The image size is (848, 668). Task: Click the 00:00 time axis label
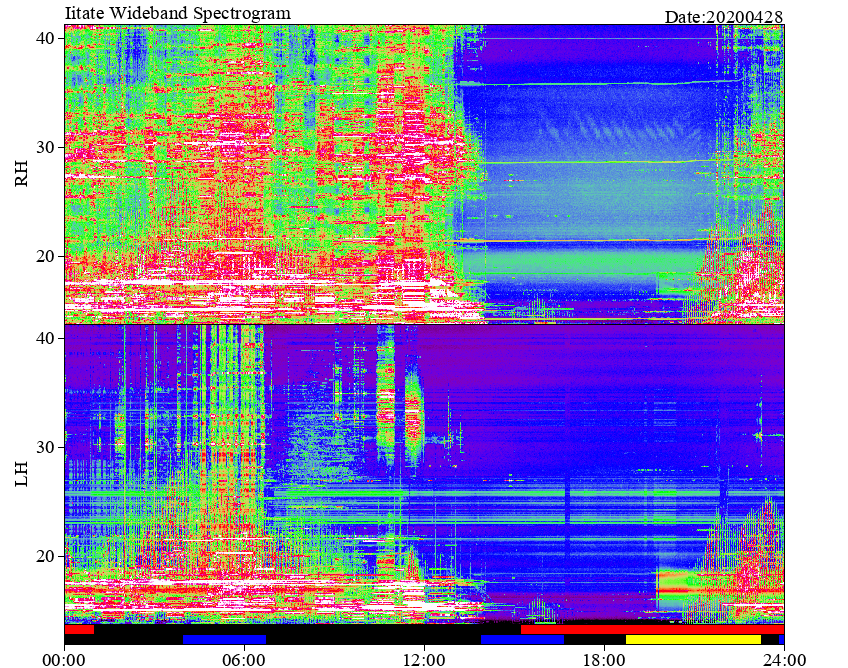[x=64, y=660]
